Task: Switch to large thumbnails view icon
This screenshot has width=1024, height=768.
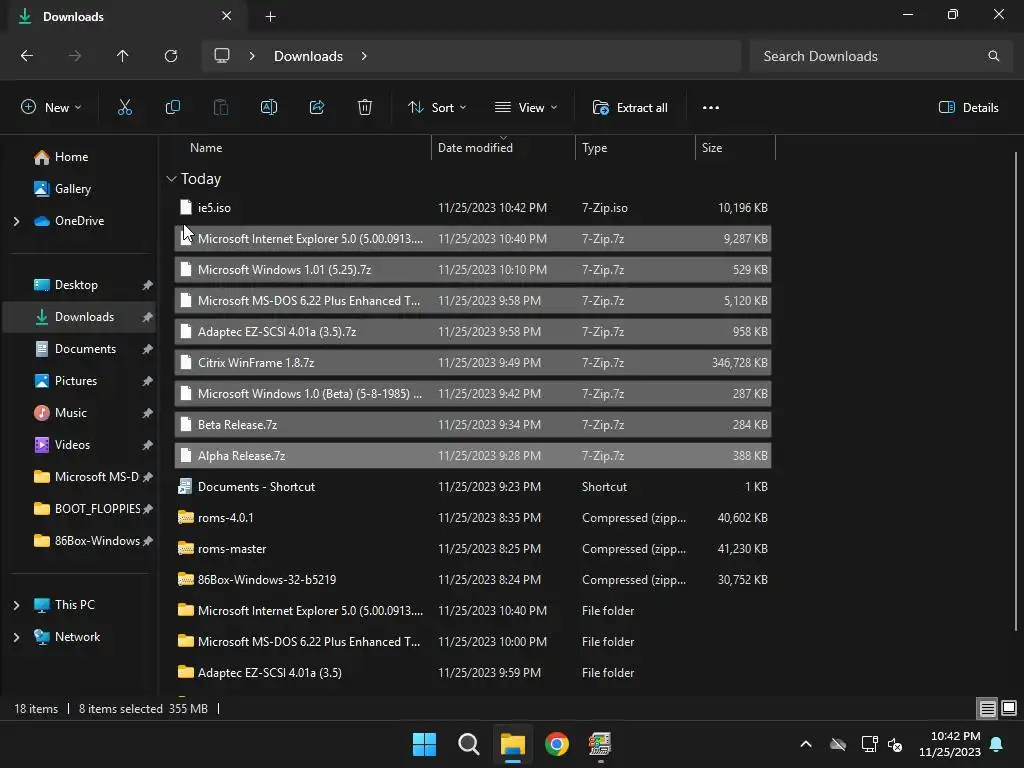Action: (x=1009, y=708)
